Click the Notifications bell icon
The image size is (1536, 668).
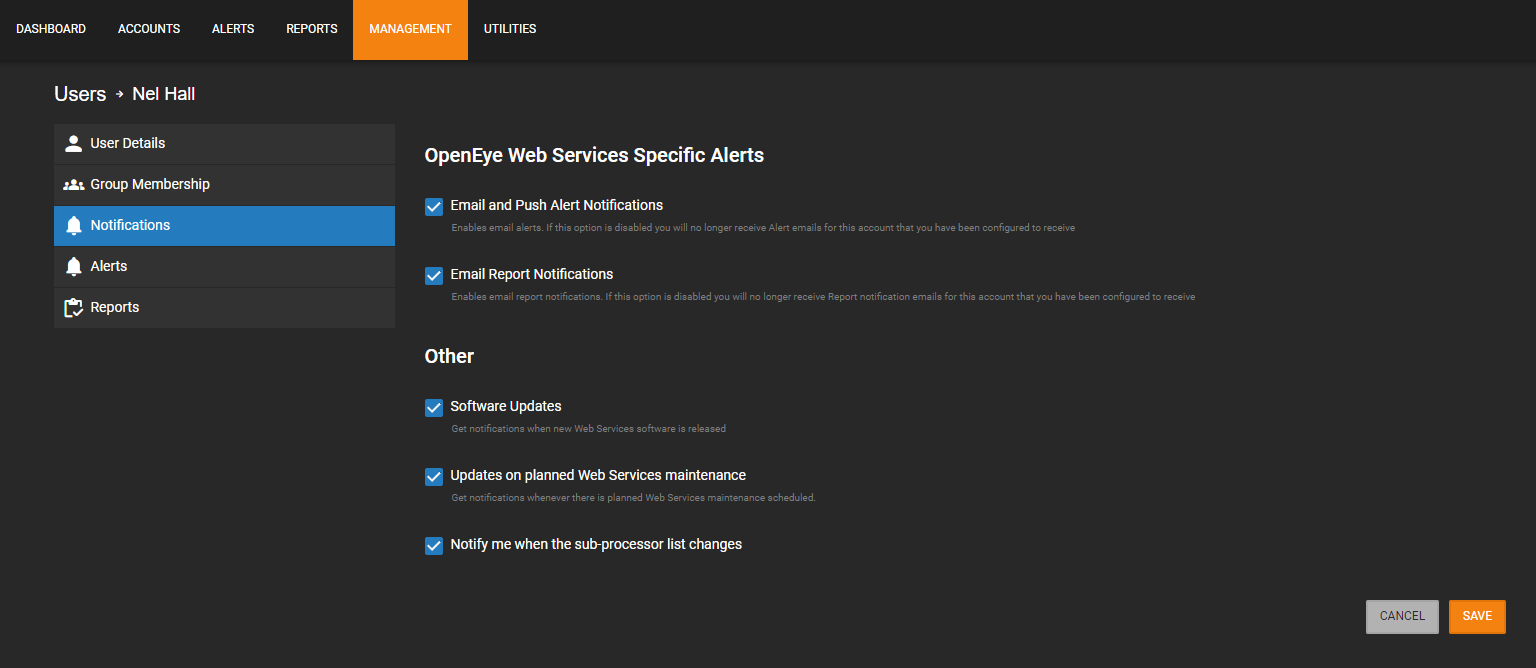(73, 226)
